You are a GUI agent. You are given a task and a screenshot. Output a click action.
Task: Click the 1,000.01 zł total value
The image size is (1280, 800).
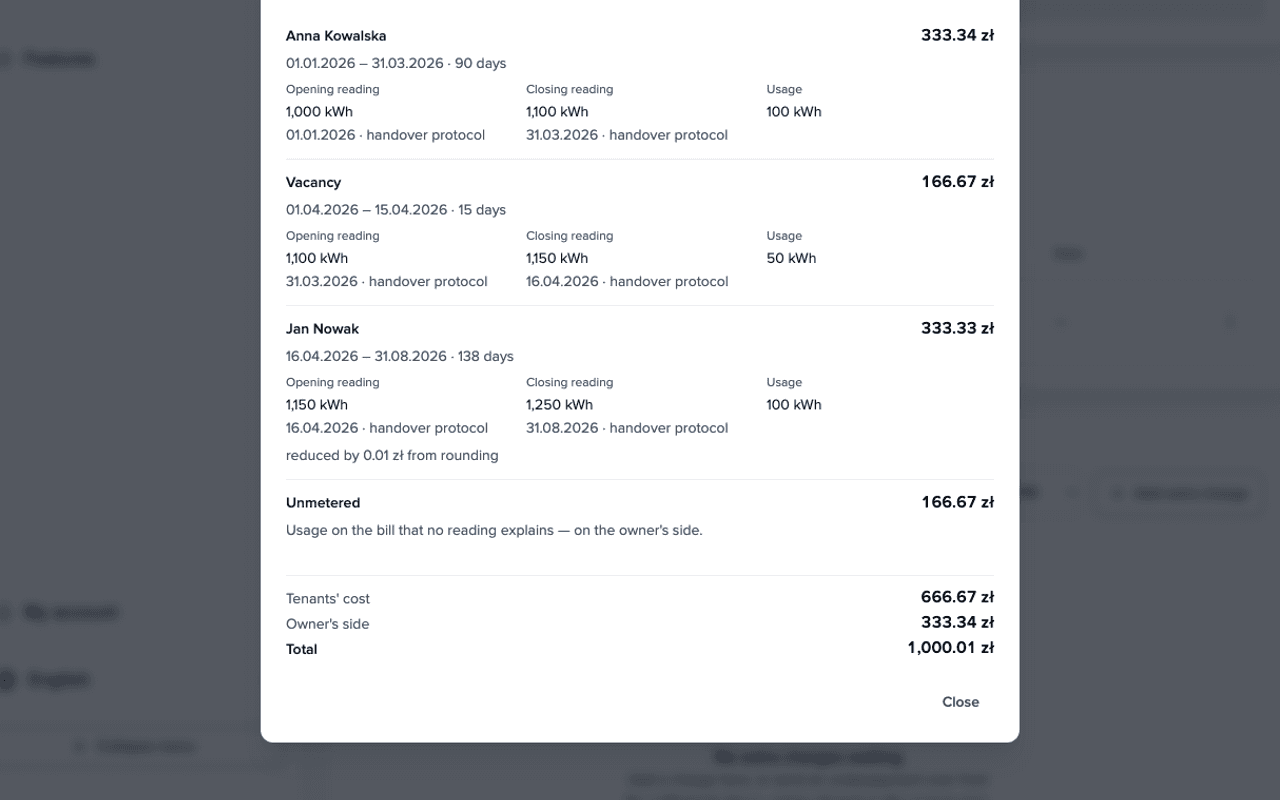(950, 648)
